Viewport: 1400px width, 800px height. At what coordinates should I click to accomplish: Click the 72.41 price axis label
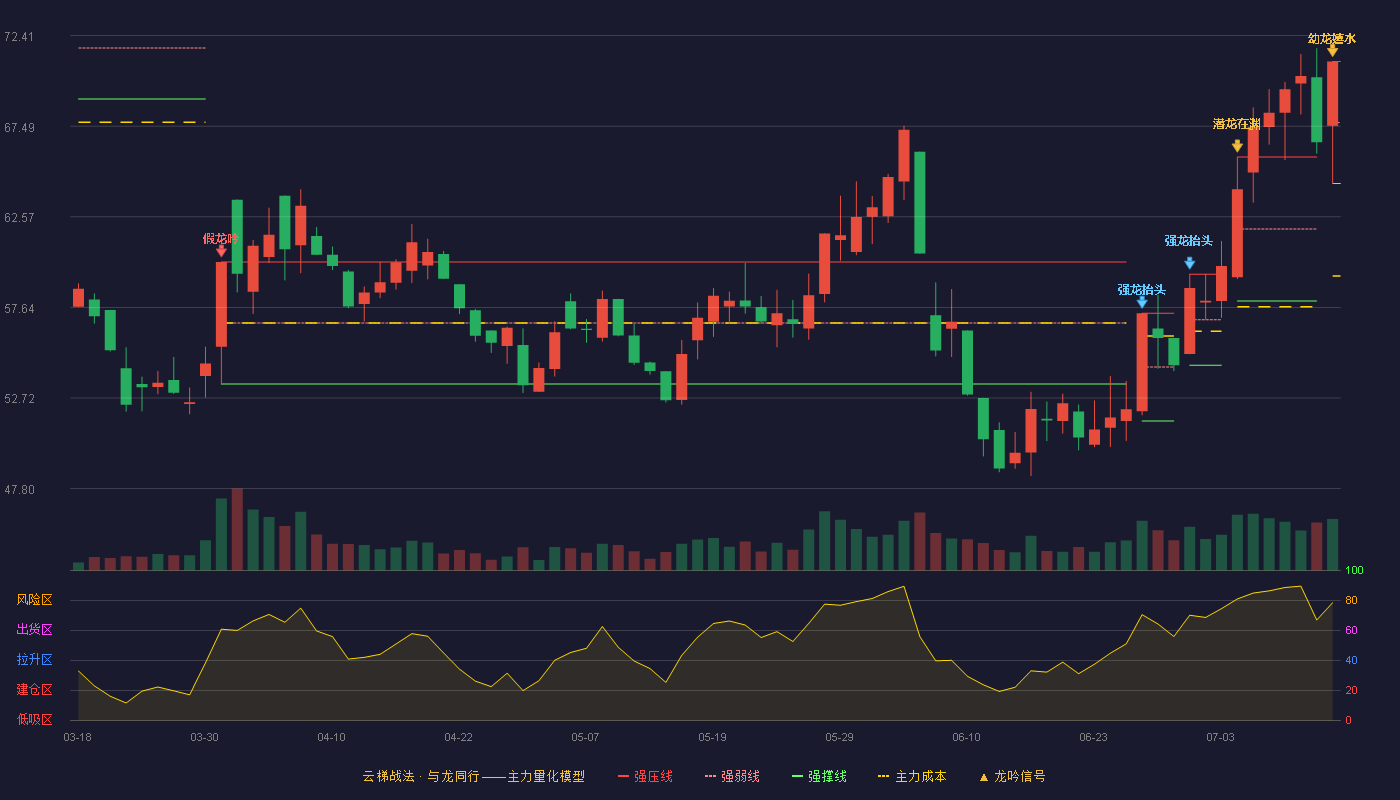pos(19,37)
